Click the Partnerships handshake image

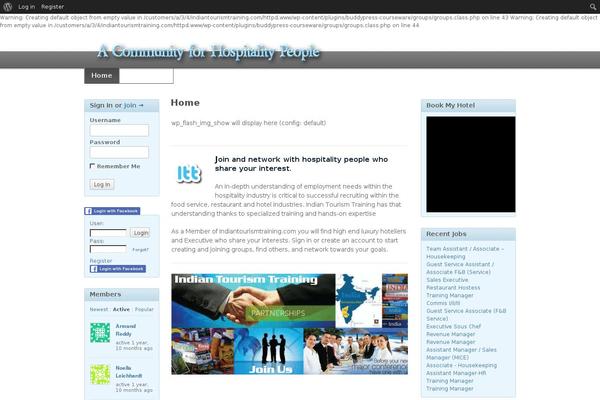click(x=253, y=300)
